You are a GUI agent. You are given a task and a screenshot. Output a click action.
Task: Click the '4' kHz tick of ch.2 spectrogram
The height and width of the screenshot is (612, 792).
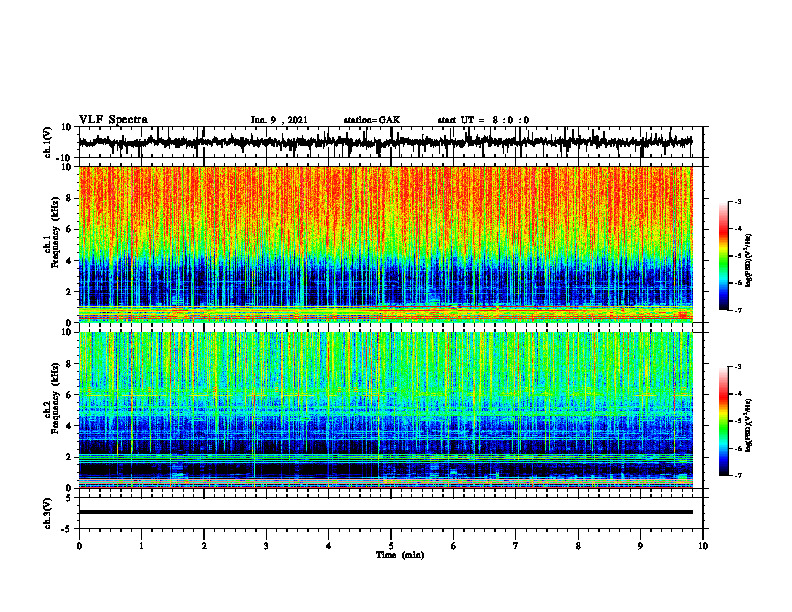click(70, 426)
